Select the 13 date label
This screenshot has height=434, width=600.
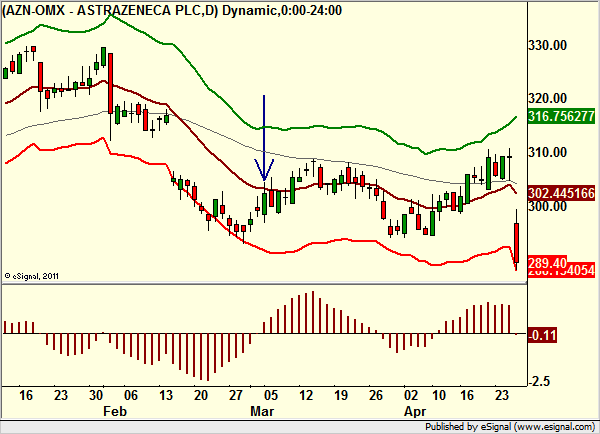coord(166,395)
